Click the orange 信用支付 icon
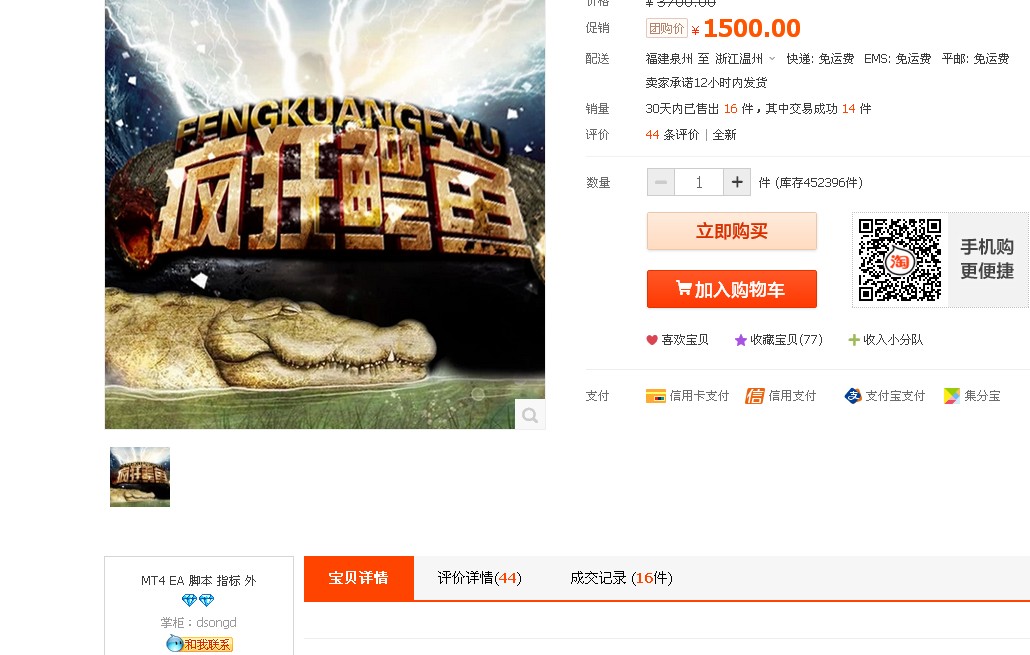This screenshot has width=1030, height=655. pos(755,396)
